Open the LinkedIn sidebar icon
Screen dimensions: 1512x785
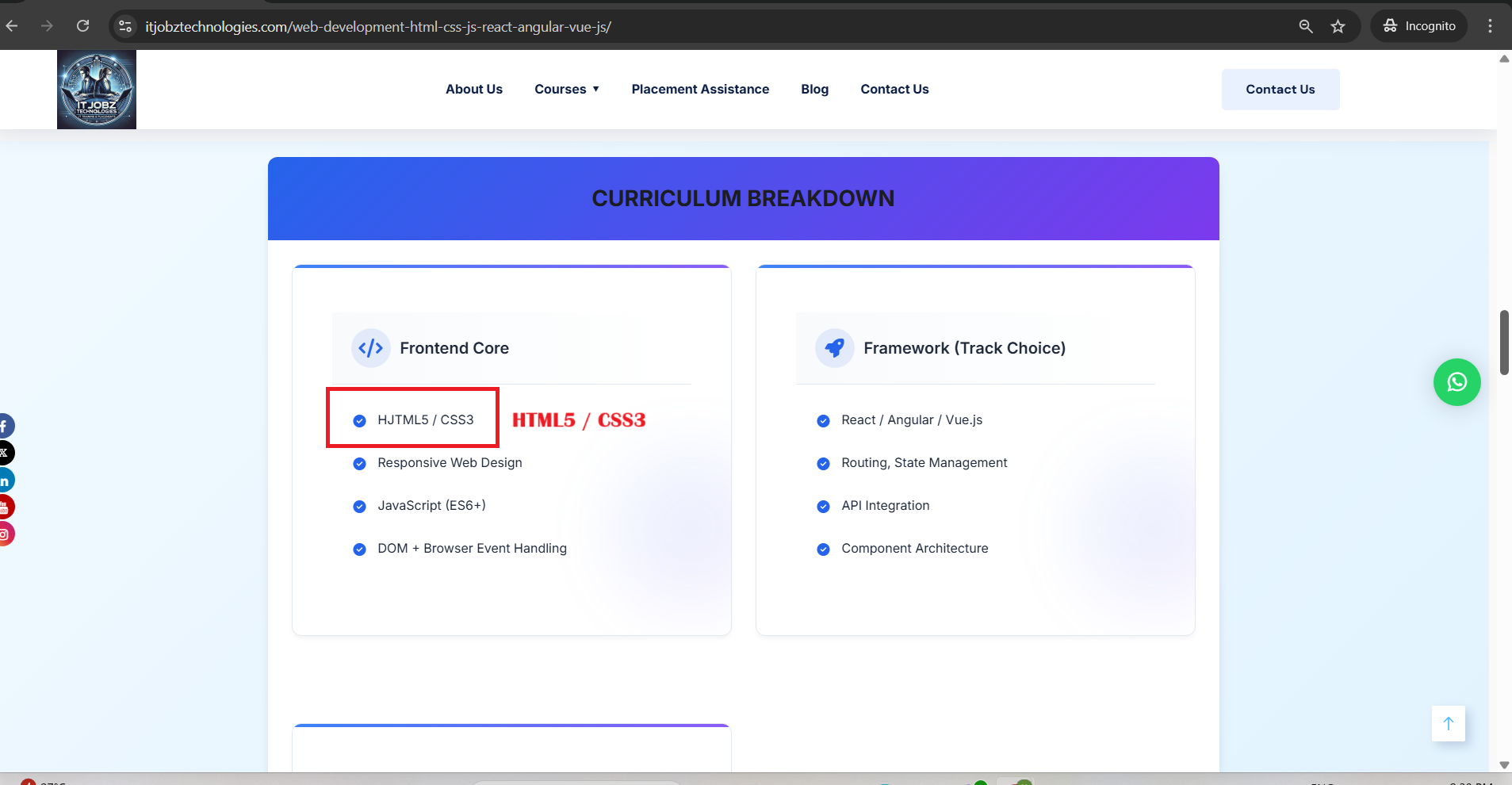pyautogui.click(x=5, y=481)
